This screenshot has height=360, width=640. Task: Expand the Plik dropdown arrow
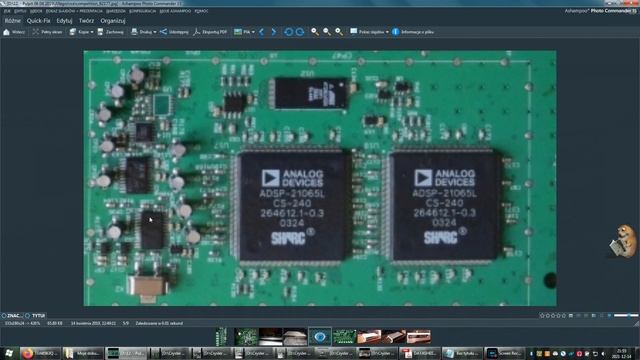coord(253,32)
